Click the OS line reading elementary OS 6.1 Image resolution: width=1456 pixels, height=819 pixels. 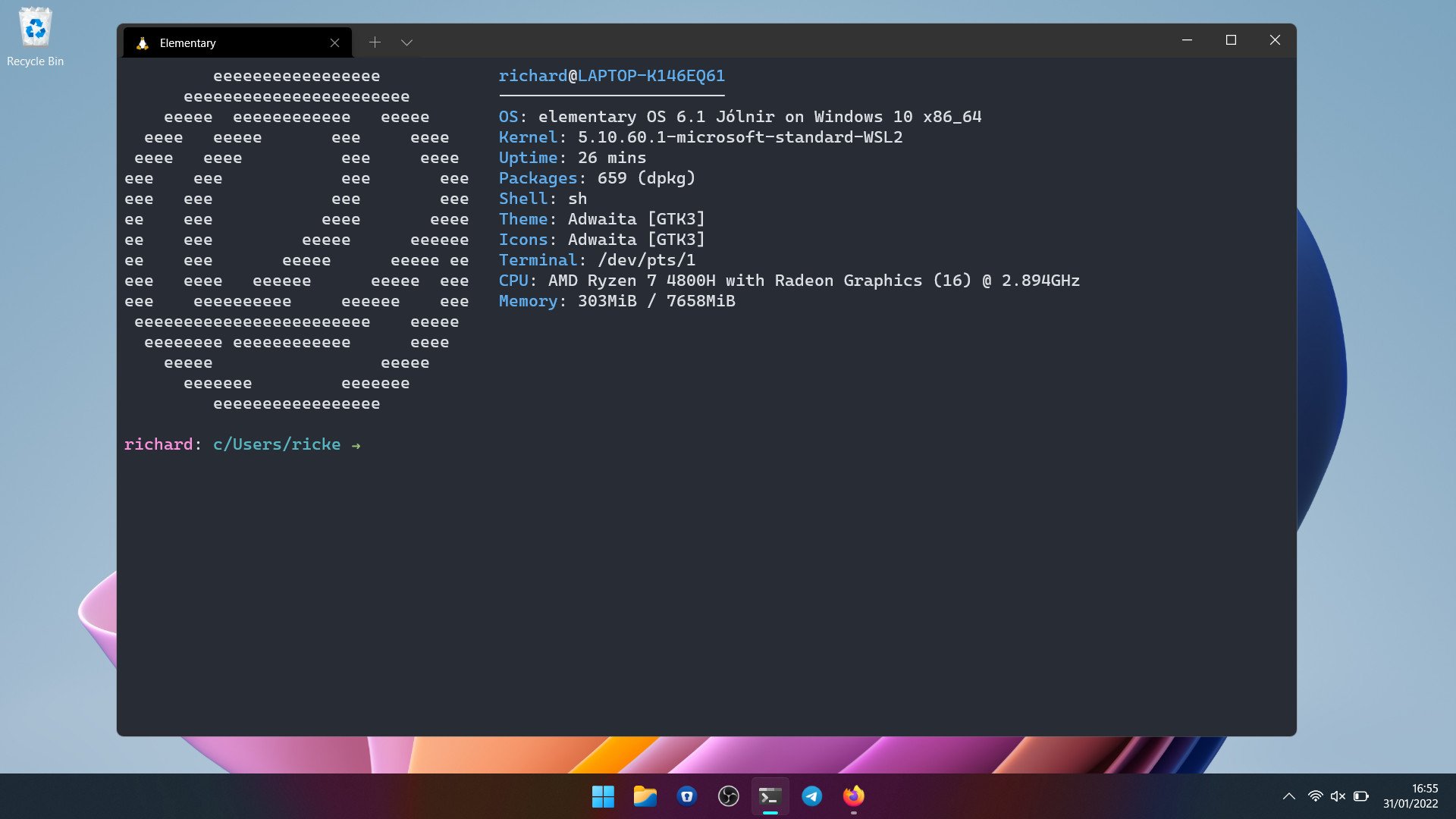tap(739, 117)
